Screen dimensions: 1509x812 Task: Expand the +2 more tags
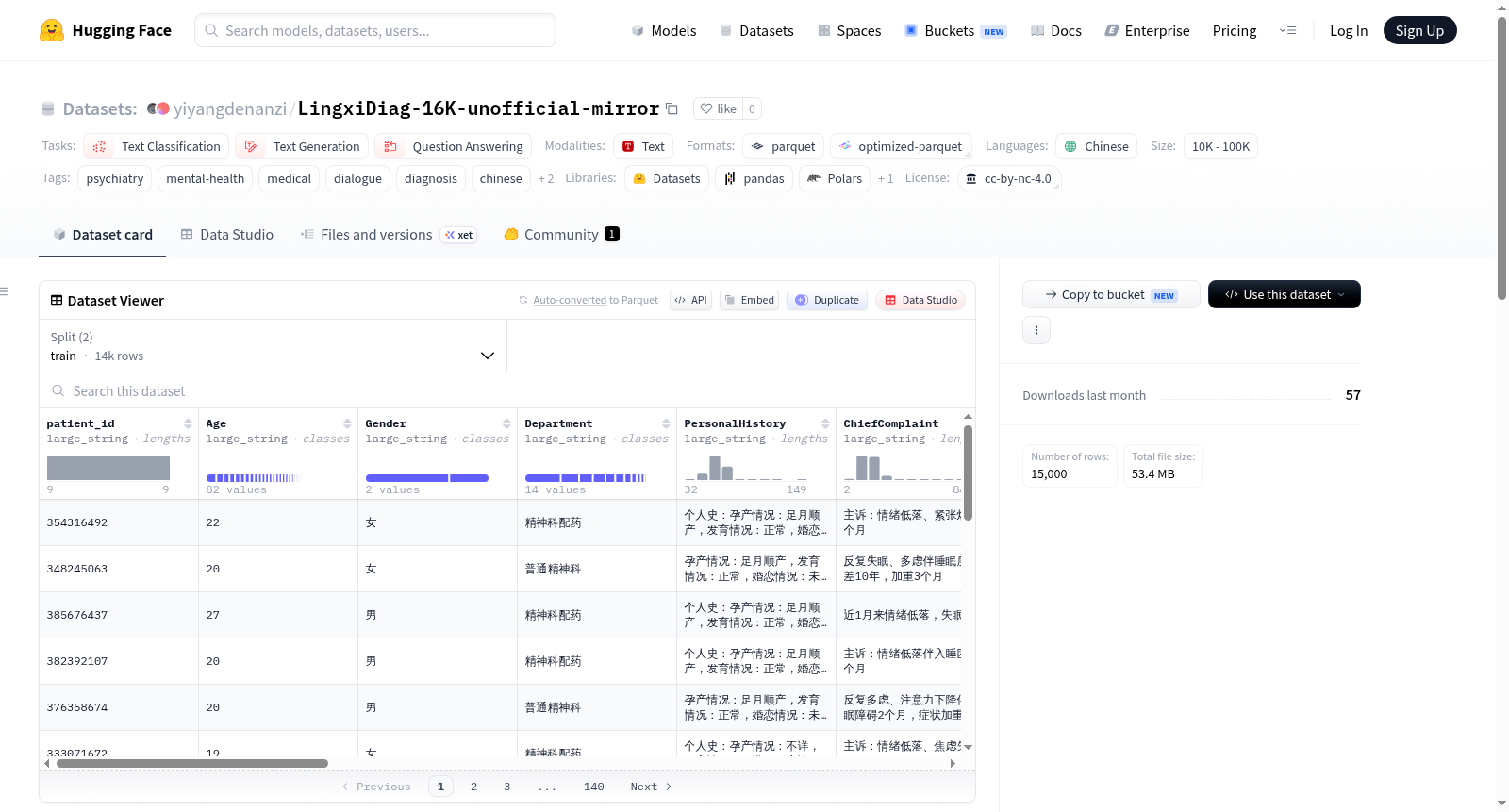[x=546, y=178]
